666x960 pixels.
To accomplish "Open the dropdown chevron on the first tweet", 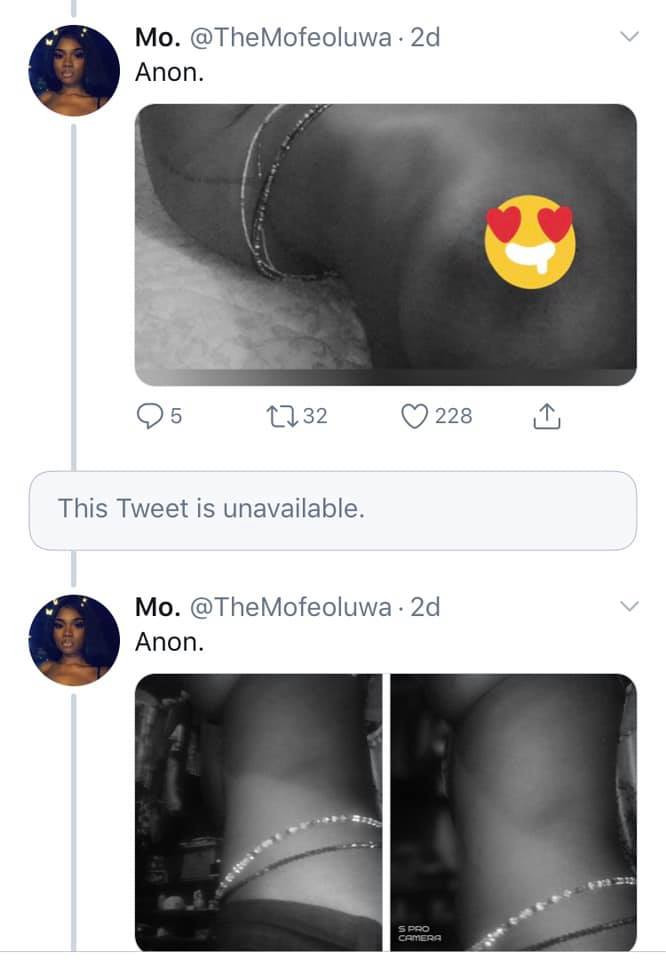I will (629, 36).
